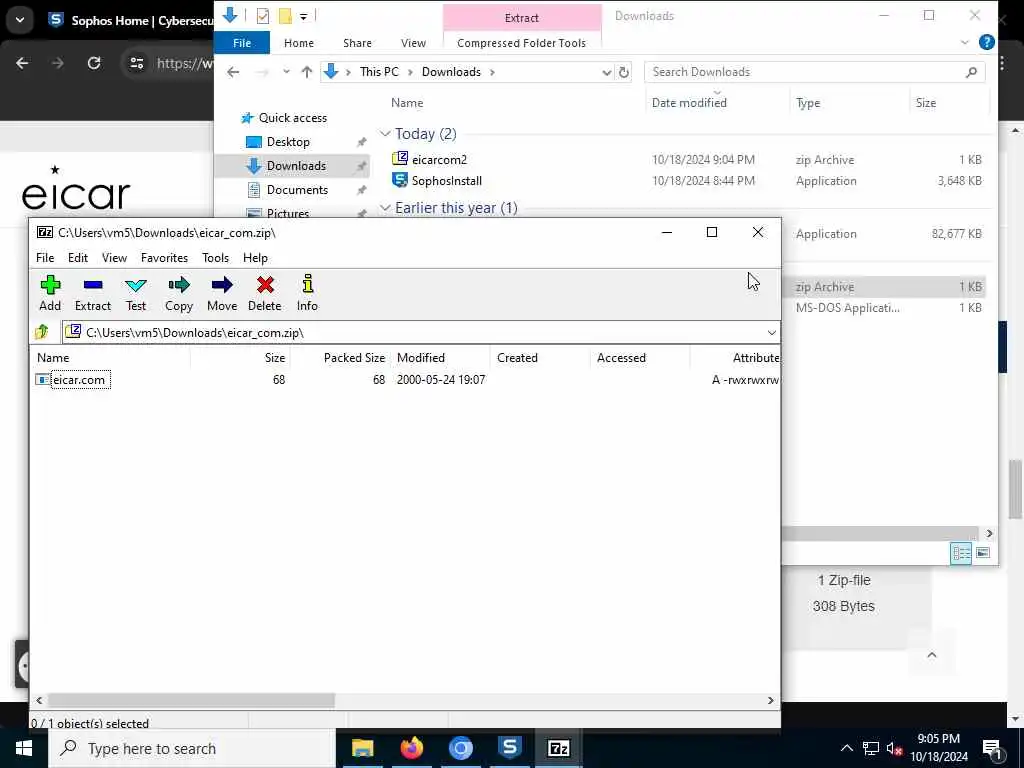Switch to the Explorer Share ribbon tab

[357, 43]
